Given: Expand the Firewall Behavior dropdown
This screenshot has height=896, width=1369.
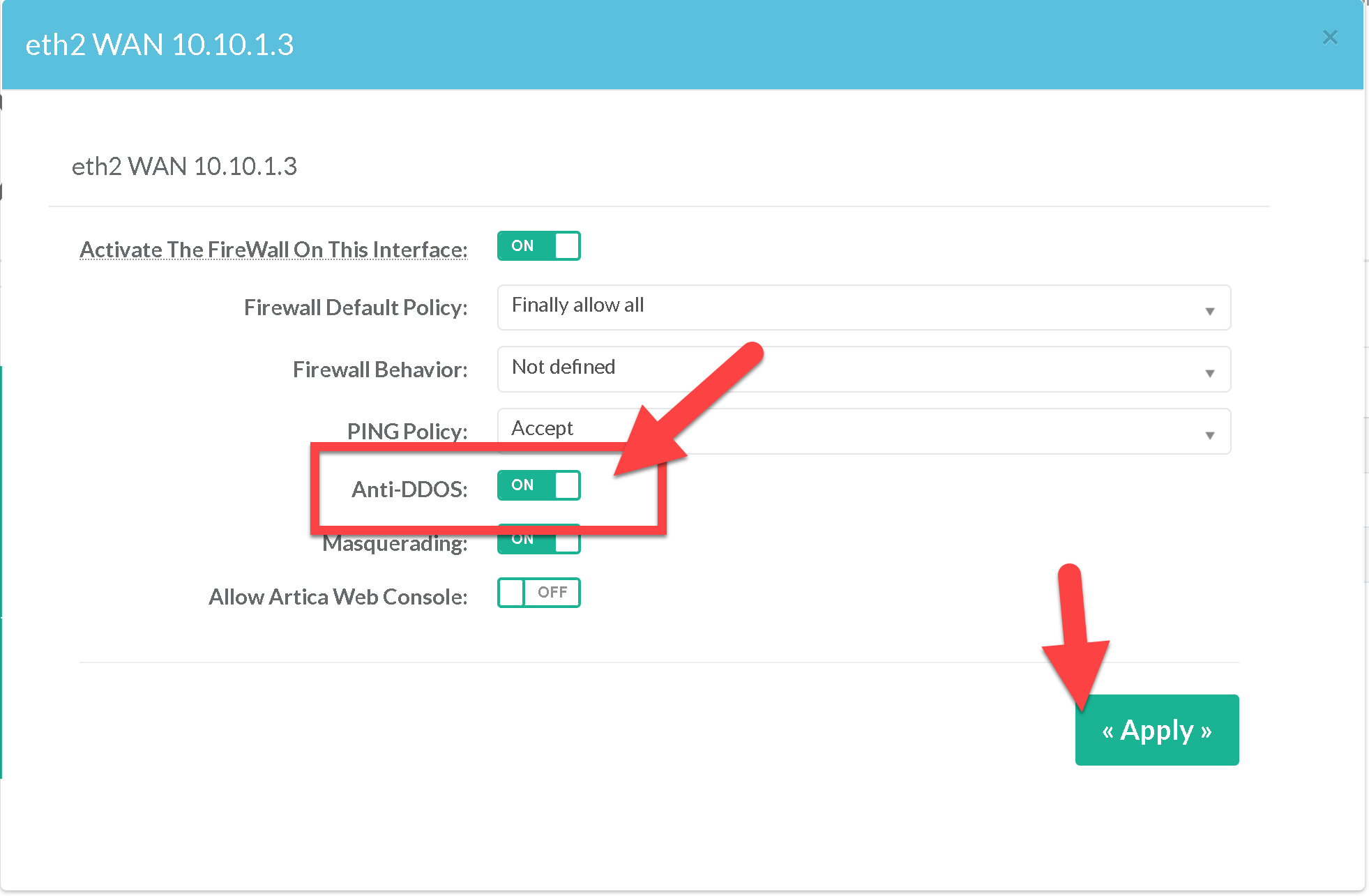Looking at the screenshot, I should 863,370.
